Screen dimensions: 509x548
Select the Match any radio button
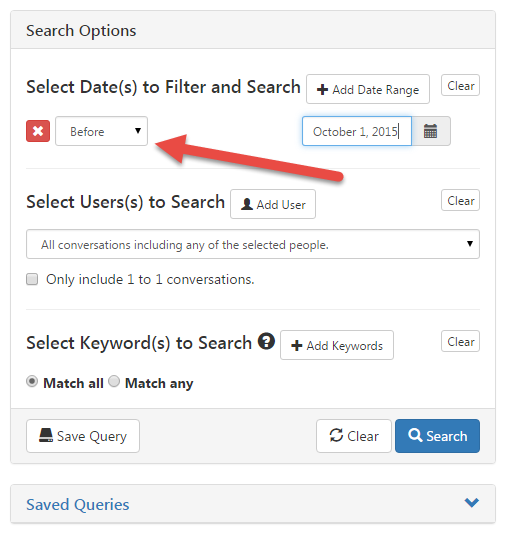click(x=114, y=381)
